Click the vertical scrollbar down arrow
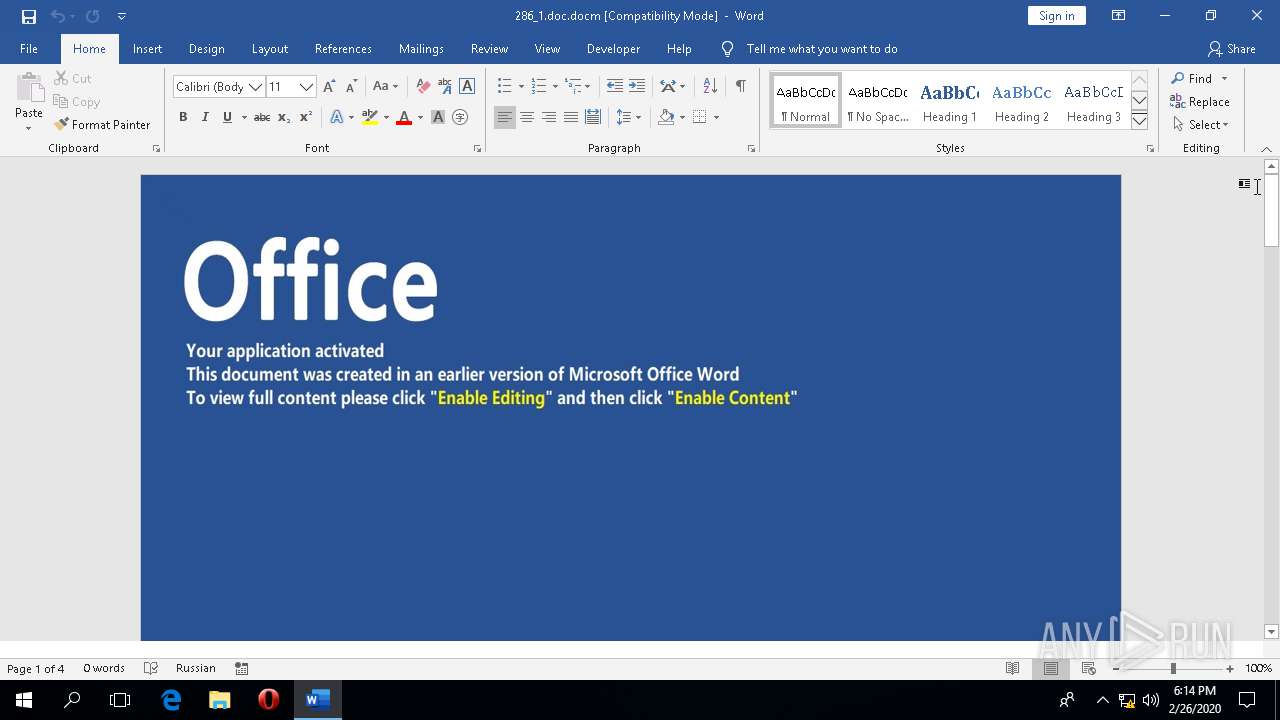1280x720 pixels. tap(1271, 632)
